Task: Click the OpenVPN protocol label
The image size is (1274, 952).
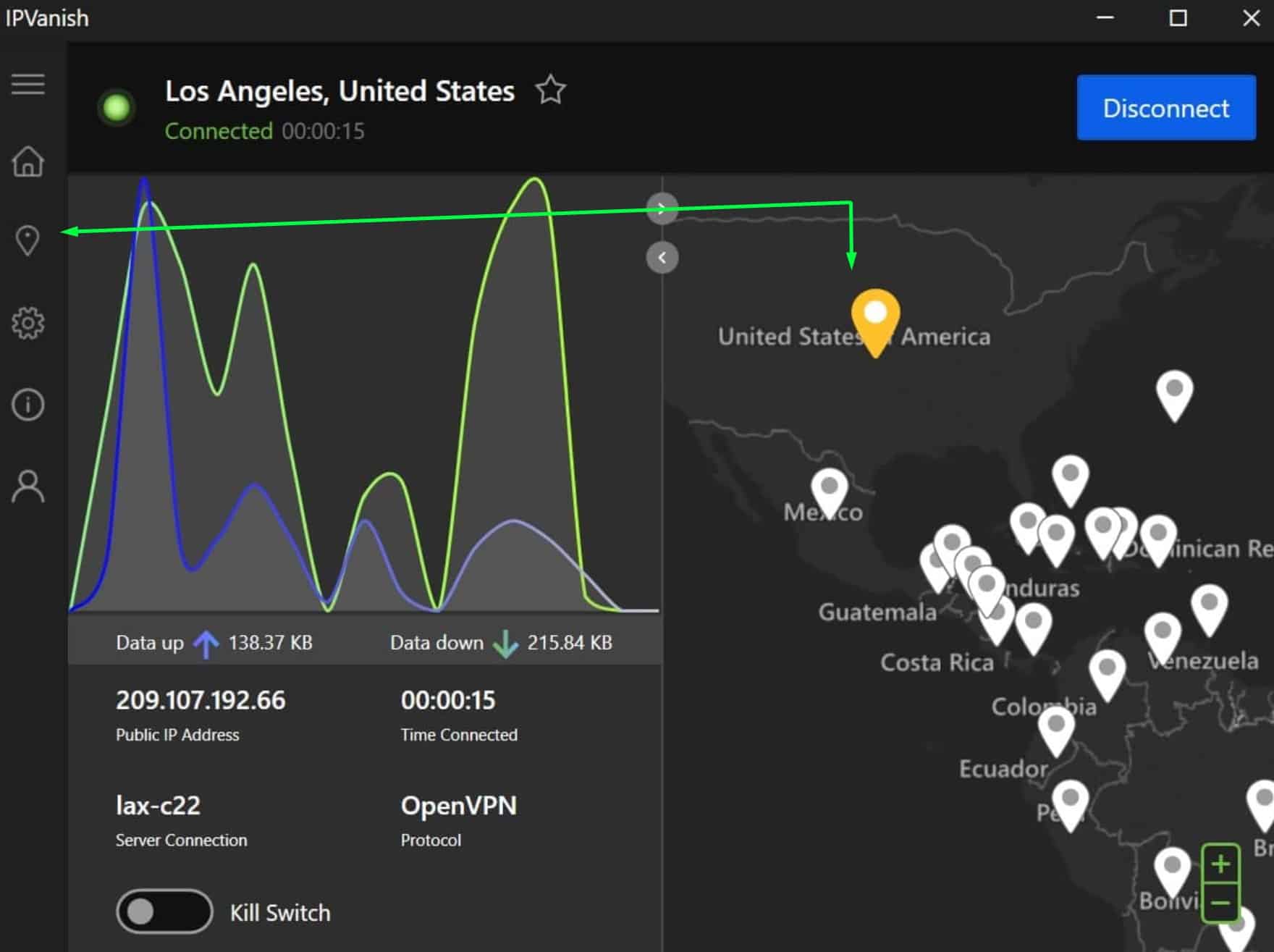Action: 458,805
